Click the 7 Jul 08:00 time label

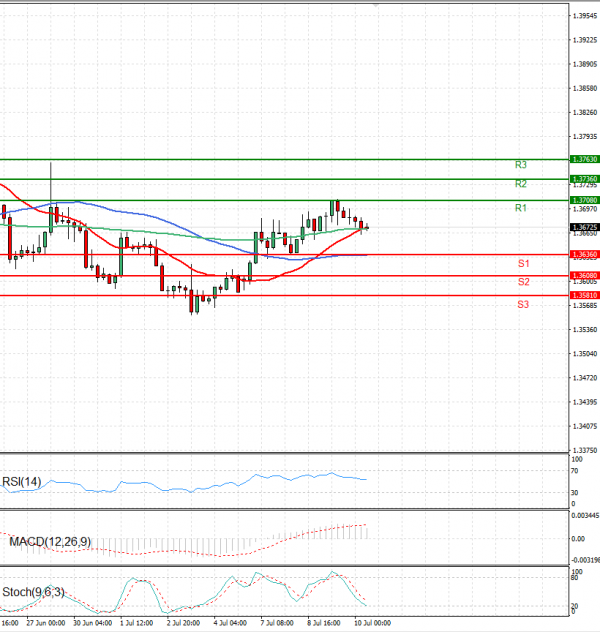(277, 623)
